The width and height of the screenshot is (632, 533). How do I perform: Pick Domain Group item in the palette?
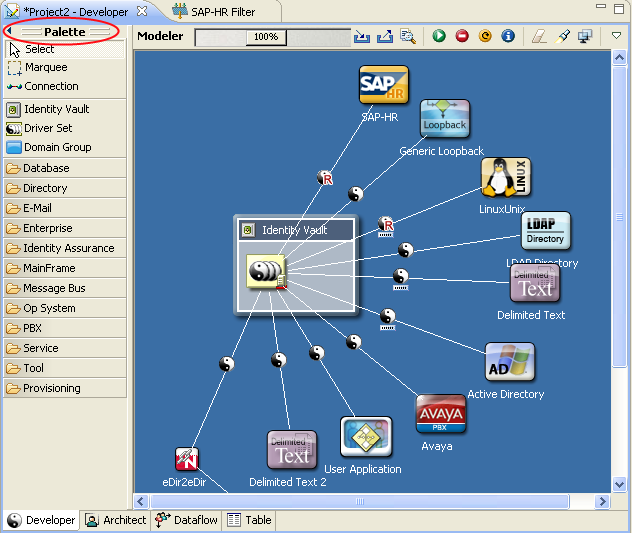click(65, 147)
